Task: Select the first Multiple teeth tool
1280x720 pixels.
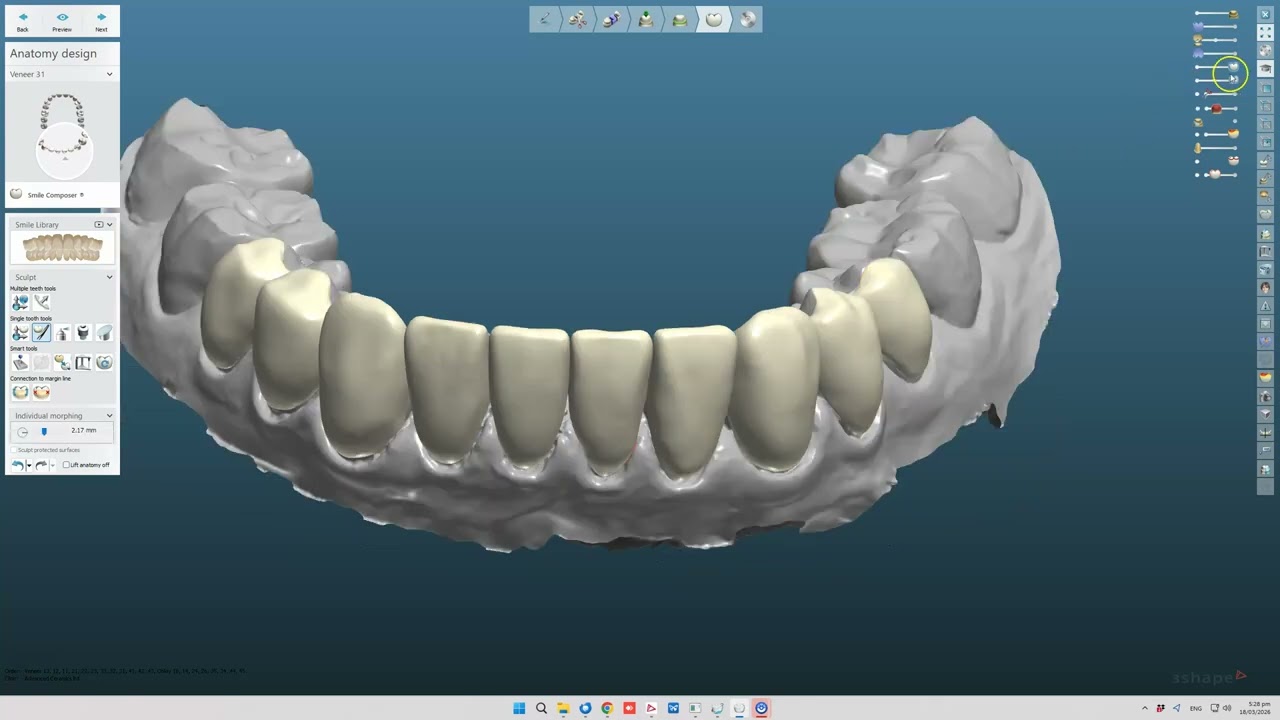Action: pyautogui.click(x=20, y=302)
